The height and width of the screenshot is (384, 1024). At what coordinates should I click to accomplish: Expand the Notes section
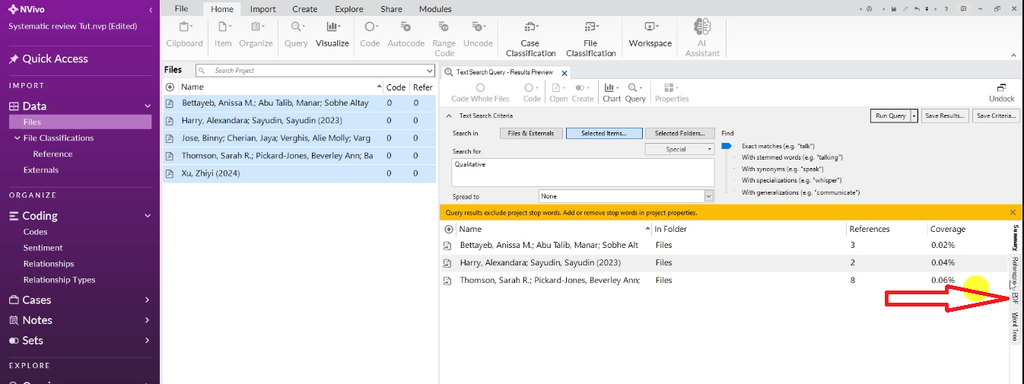tap(148, 321)
